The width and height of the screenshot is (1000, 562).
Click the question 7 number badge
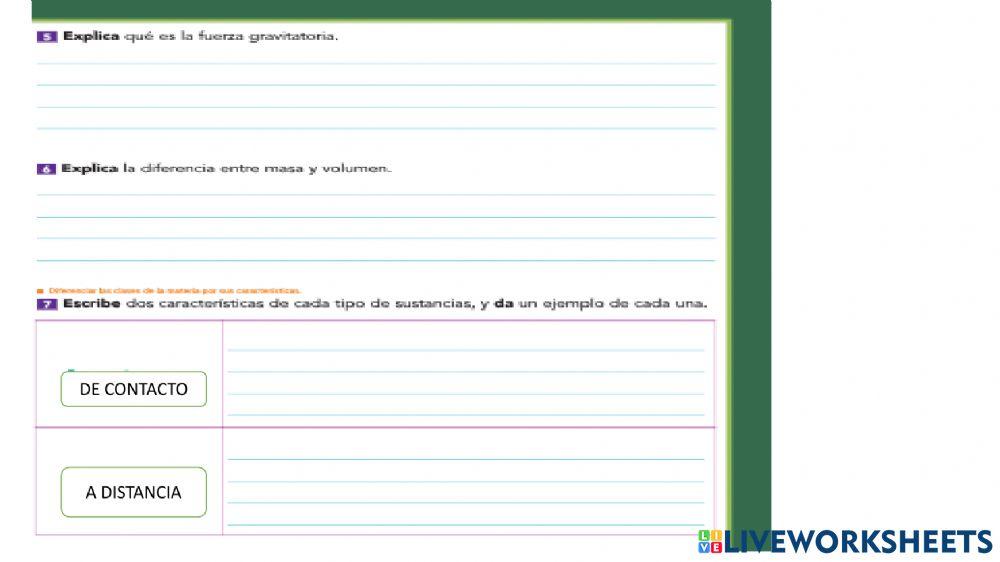[x=46, y=304]
